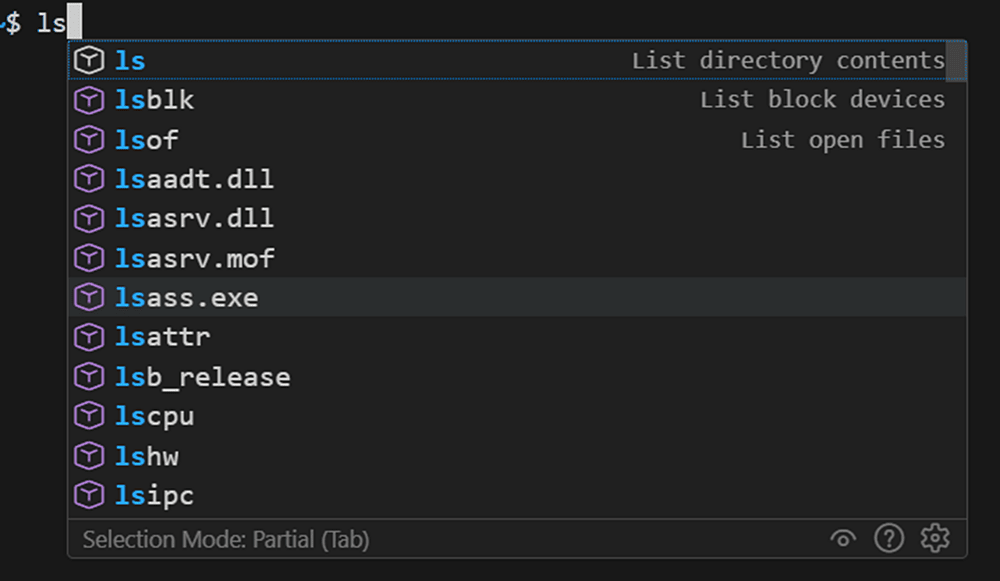Click the cube icon beside lsass.exe
The height and width of the screenshot is (581, 1000).
[x=88, y=297]
